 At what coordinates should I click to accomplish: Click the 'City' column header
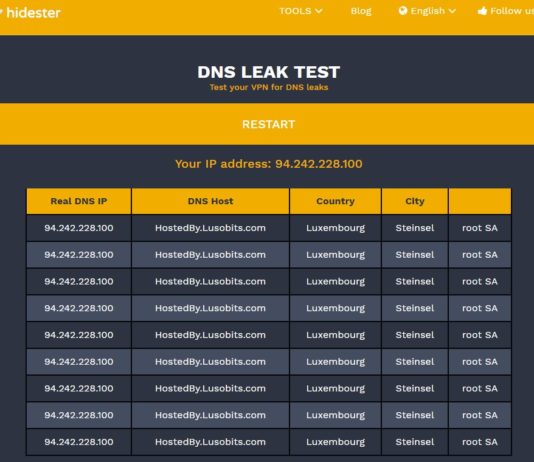415,201
